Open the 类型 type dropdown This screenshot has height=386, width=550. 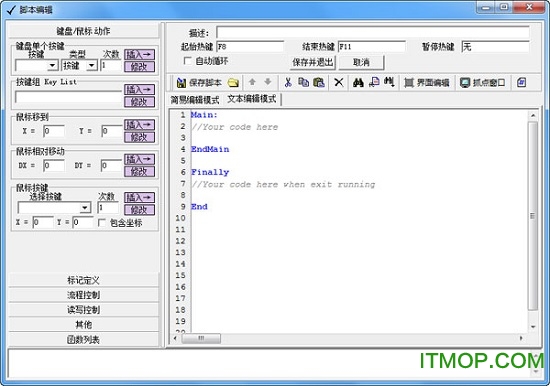92,66
